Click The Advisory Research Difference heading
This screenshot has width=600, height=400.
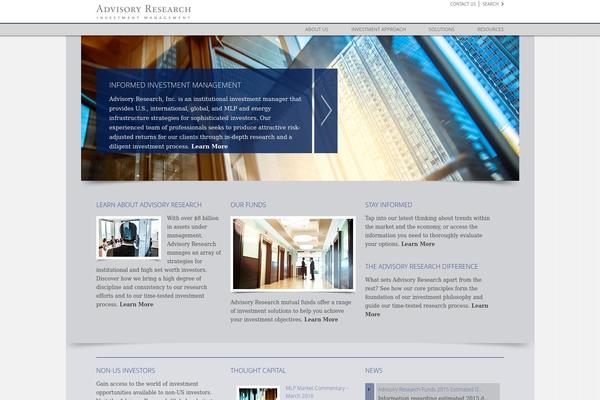tap(421, 266)
